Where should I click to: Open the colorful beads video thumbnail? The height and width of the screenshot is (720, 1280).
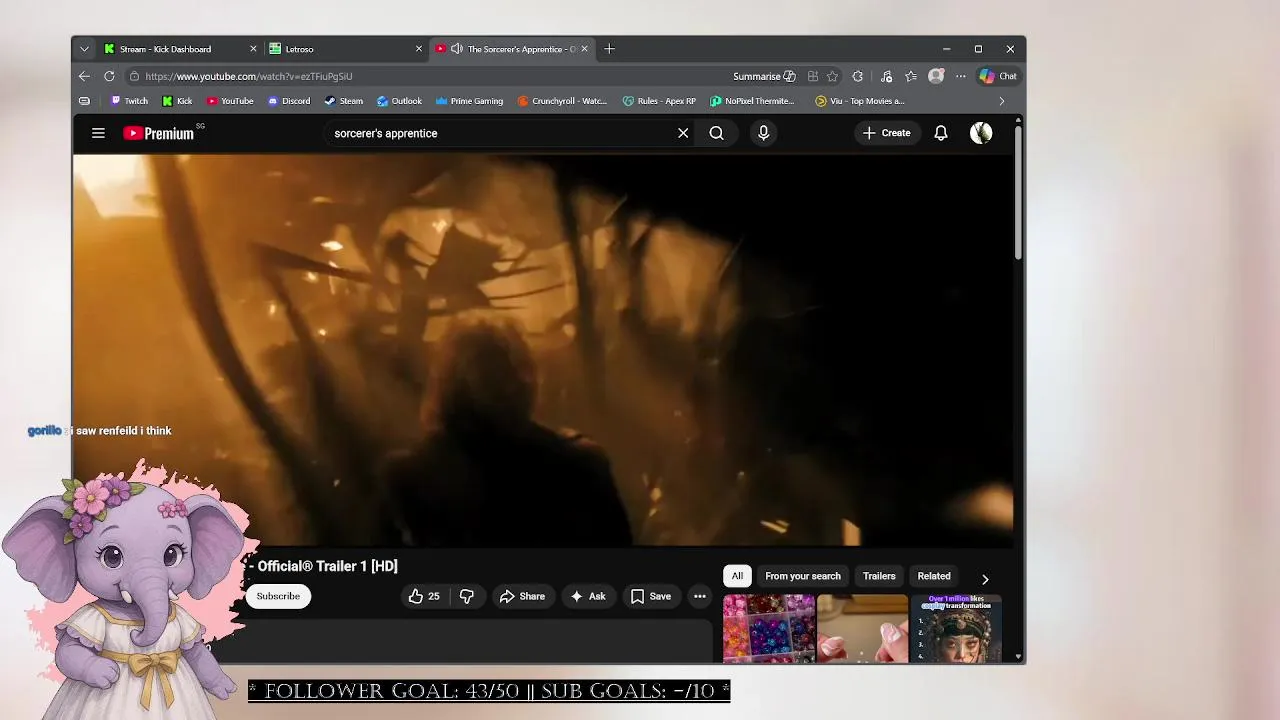pyautogui.click(x=769, y=628)
